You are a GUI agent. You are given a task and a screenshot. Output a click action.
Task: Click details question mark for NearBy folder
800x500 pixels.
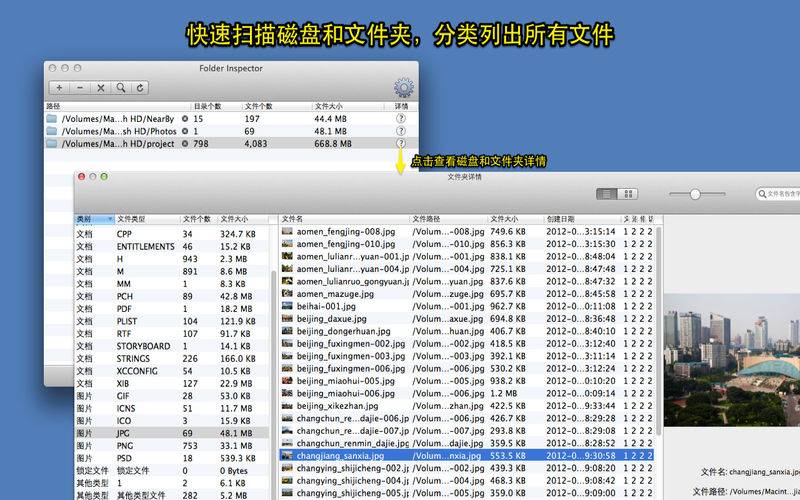(401, 118)
